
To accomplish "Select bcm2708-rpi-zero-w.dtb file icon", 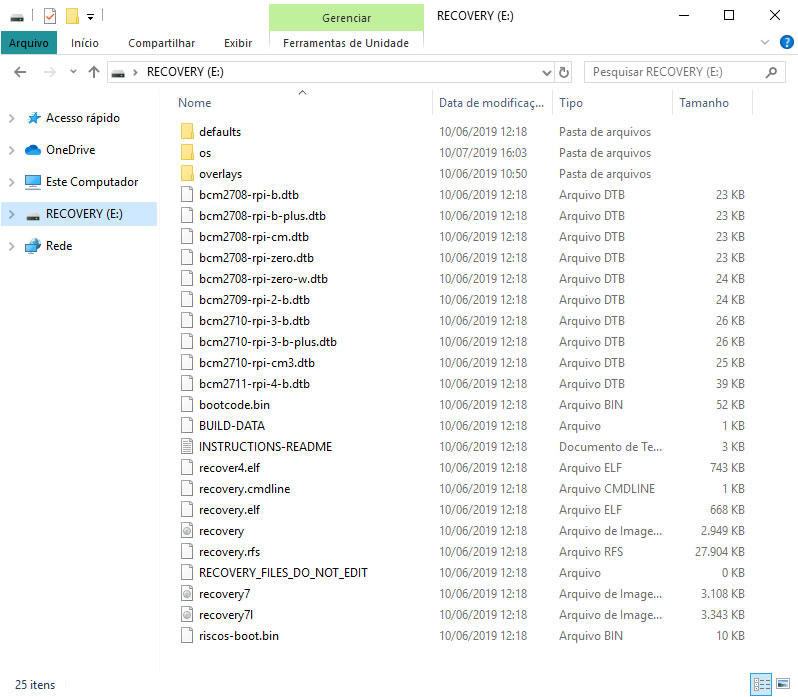I will (187, 278).
